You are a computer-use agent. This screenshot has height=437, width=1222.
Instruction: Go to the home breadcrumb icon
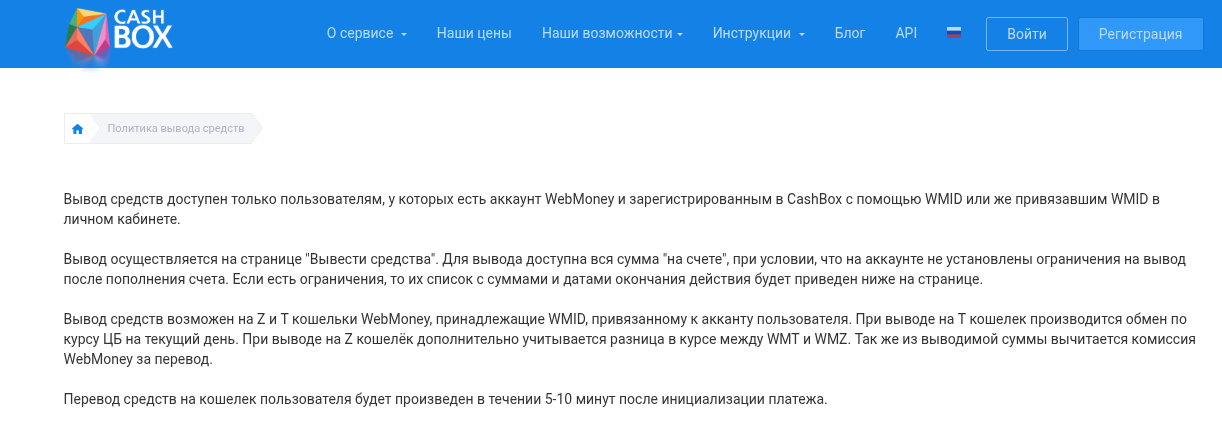click(77, 129)
